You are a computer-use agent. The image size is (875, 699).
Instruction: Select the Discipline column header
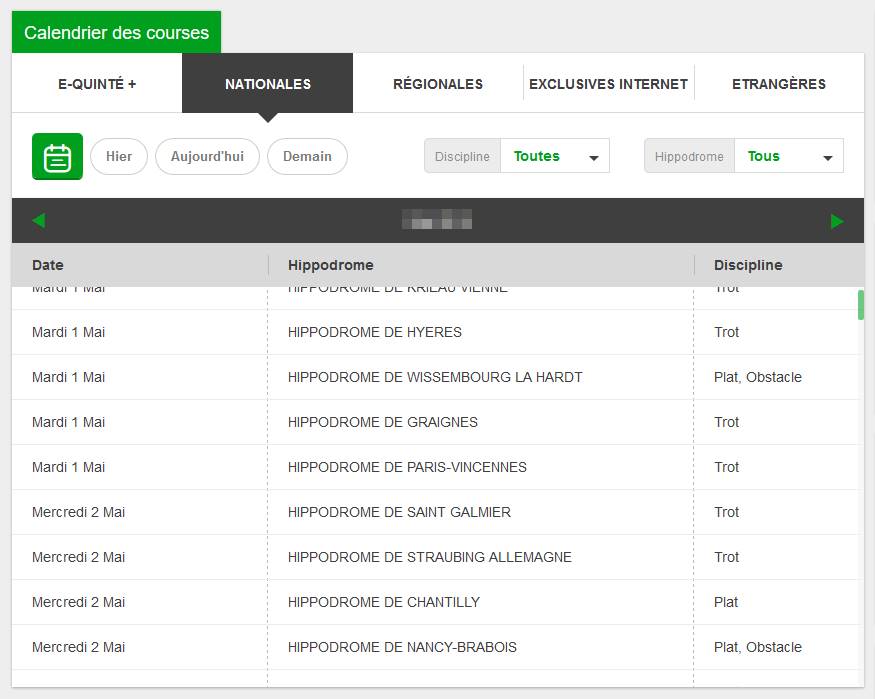point(747,265)
